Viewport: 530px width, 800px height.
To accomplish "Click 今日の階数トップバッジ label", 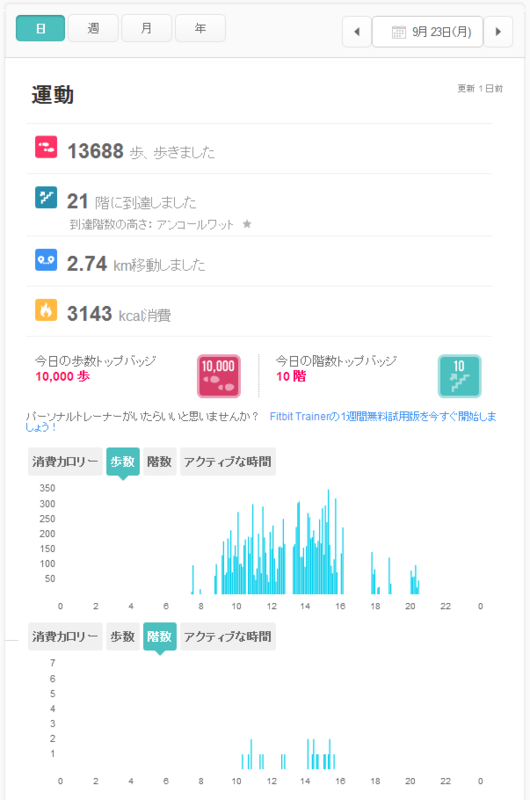I will pos(336,361).
